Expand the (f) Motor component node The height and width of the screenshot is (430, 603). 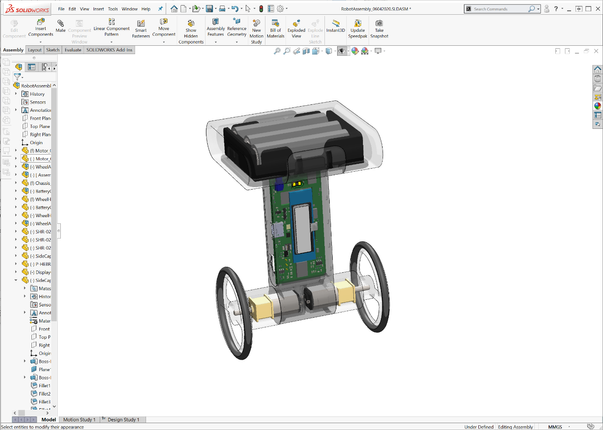(x=16, y=150)
